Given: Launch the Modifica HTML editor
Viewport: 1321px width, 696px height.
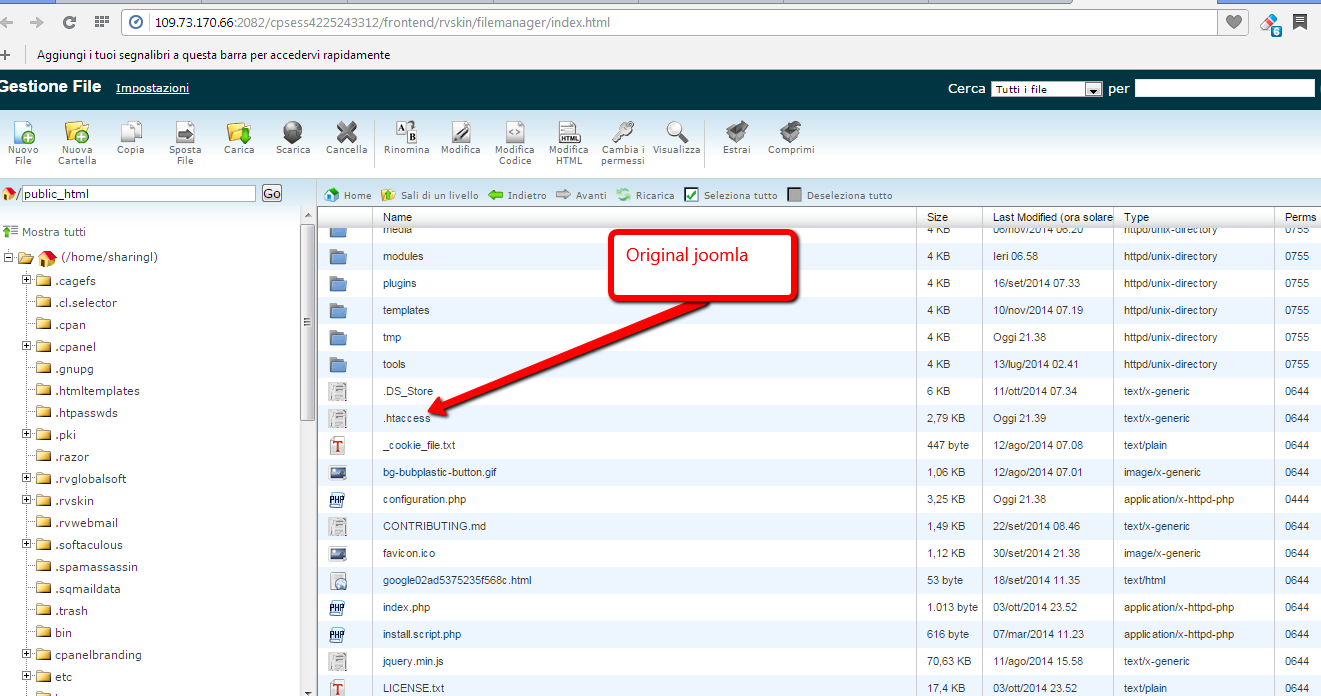Looking at the screenshot, I should pyautogui.click(x=569, y=132).
